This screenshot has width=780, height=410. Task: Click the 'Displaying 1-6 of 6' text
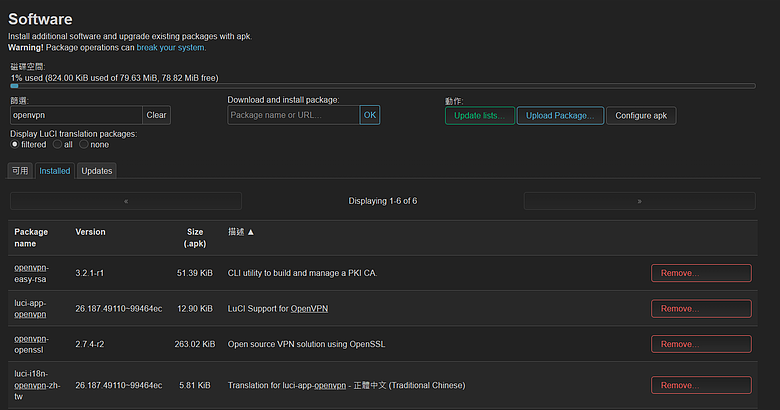pyautogui.click(x=383, y=201)
